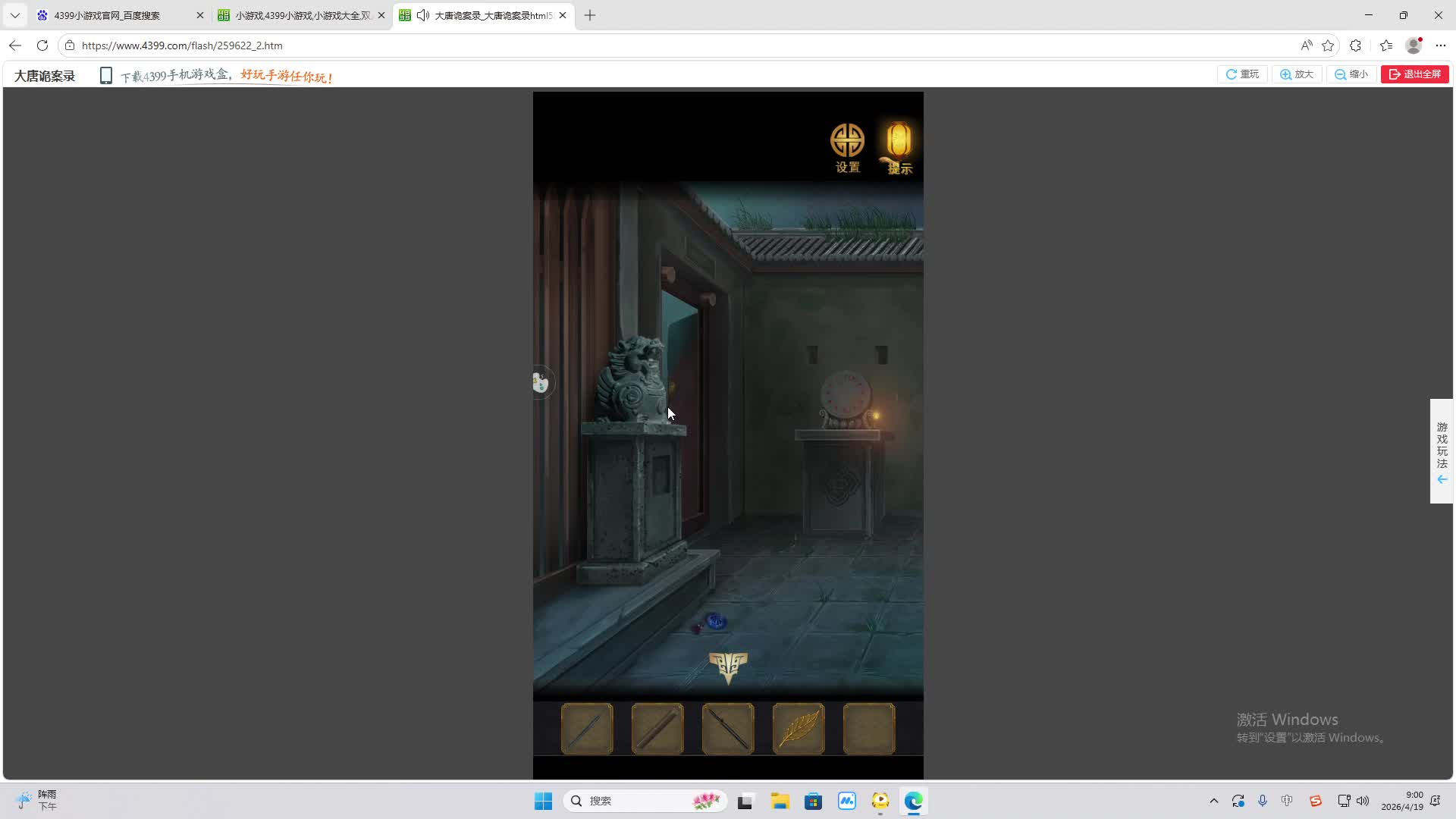This screenshot has height=819, width=1456.
Task: Click the 缩小 zoom out button
Action: [1351, 74]
